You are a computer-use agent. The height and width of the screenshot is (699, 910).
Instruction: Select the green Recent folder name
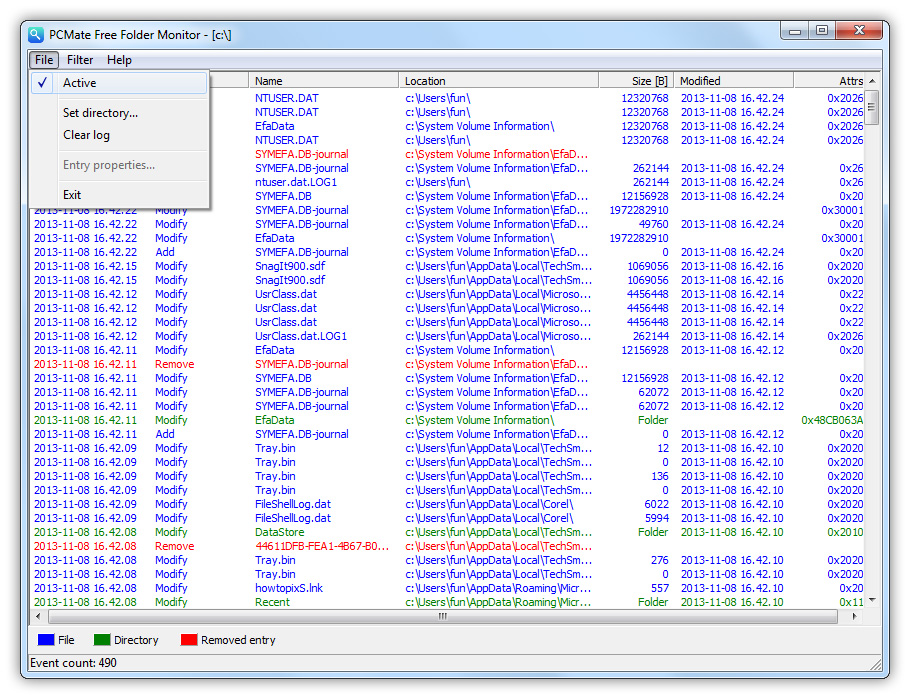272,602
